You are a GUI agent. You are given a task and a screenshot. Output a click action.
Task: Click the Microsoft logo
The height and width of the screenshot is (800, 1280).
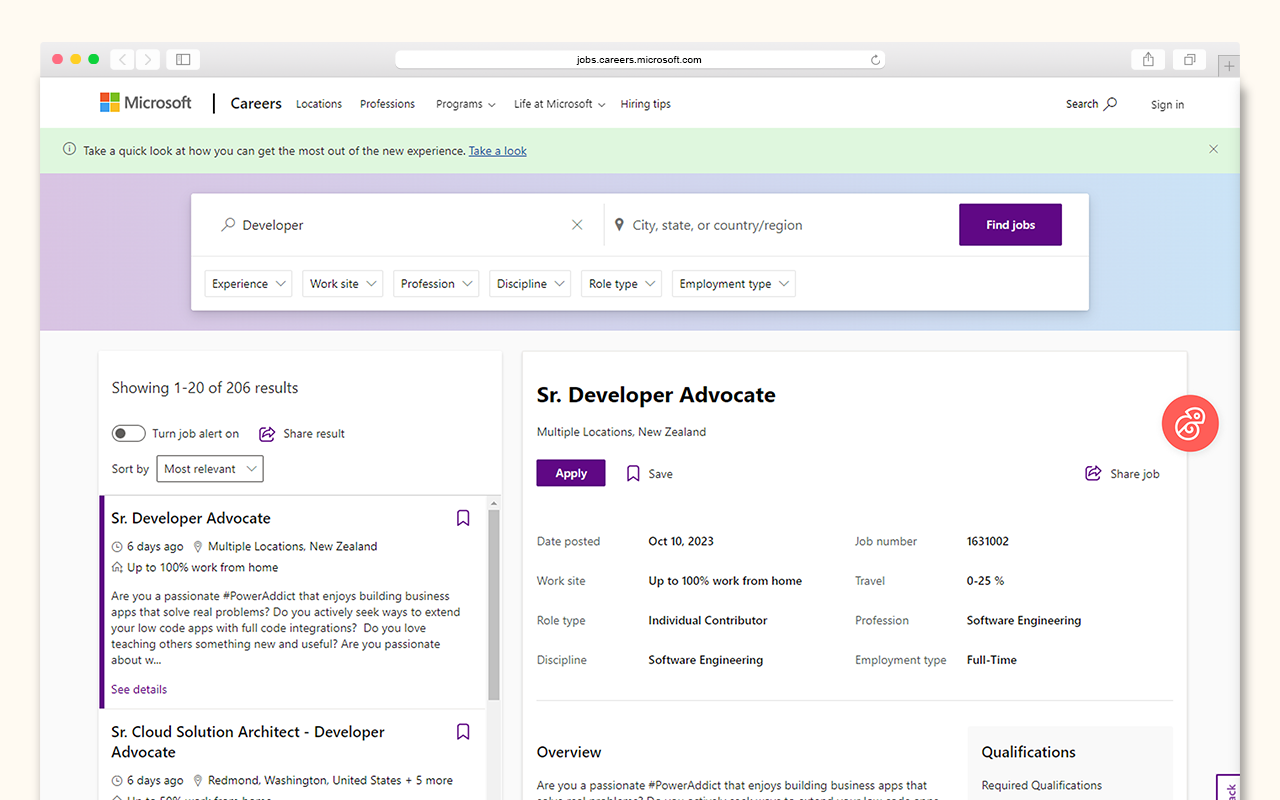coord(146,103)
